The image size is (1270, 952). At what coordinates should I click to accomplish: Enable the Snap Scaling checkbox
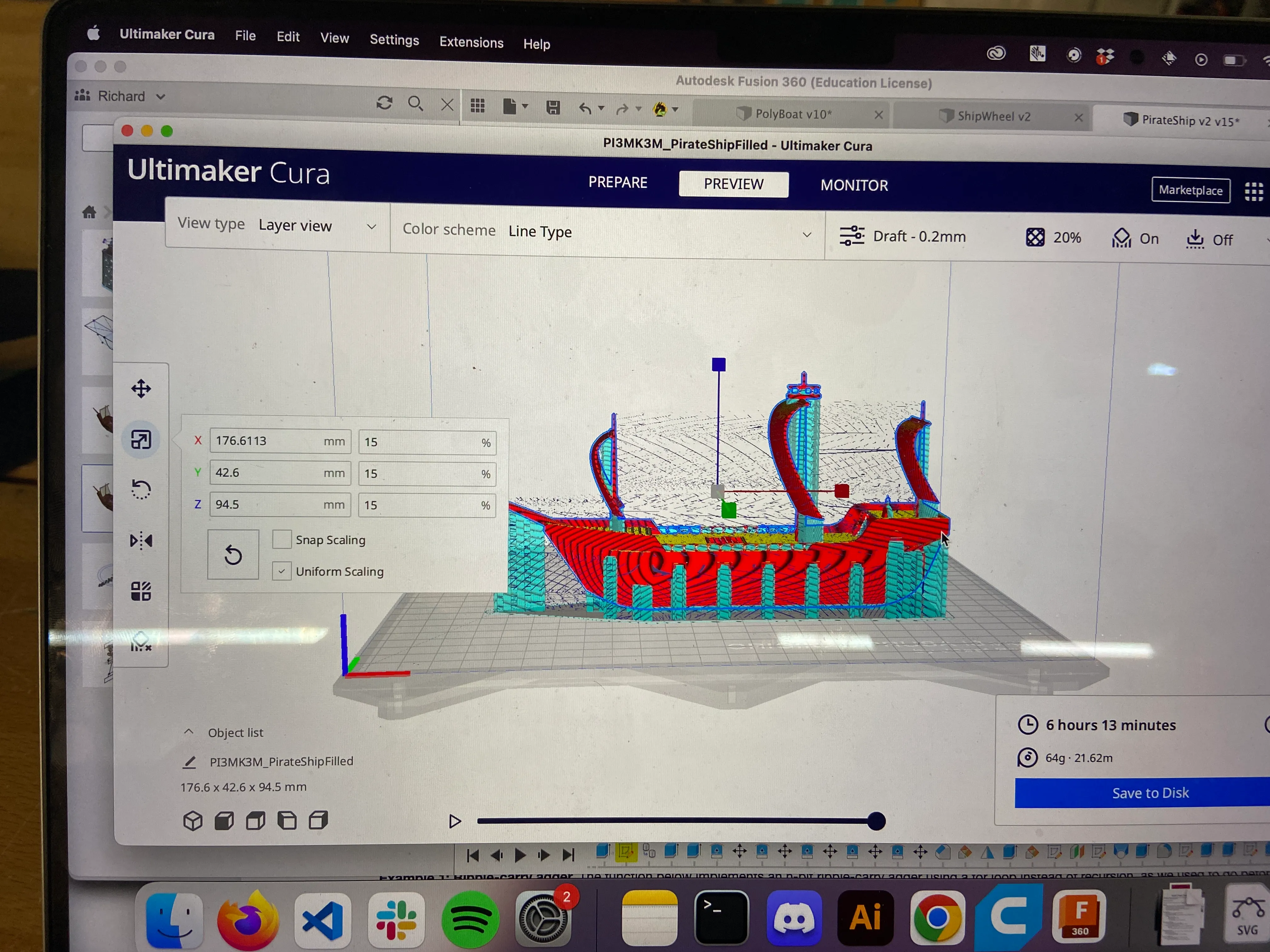(281, 539)
